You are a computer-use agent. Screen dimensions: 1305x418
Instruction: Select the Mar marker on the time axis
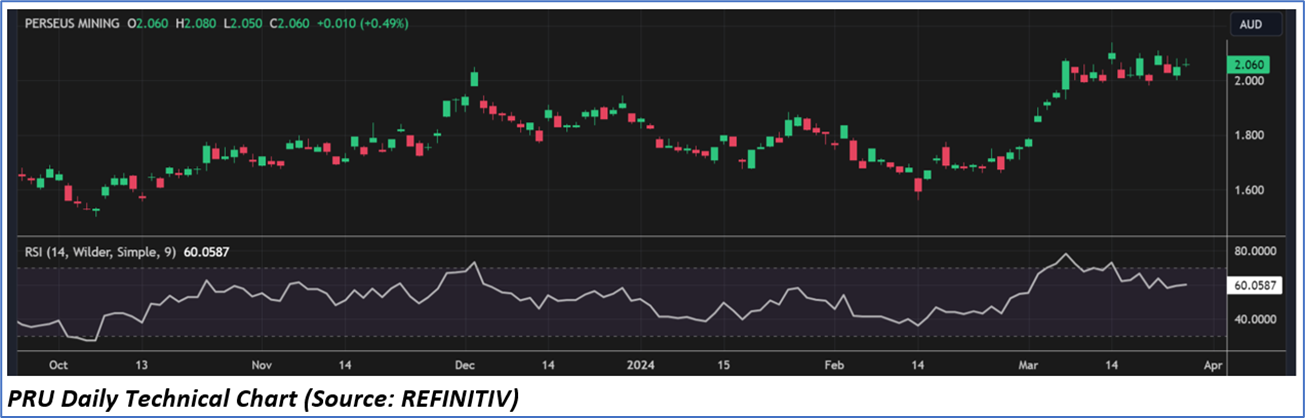(x=1029, y=364)
